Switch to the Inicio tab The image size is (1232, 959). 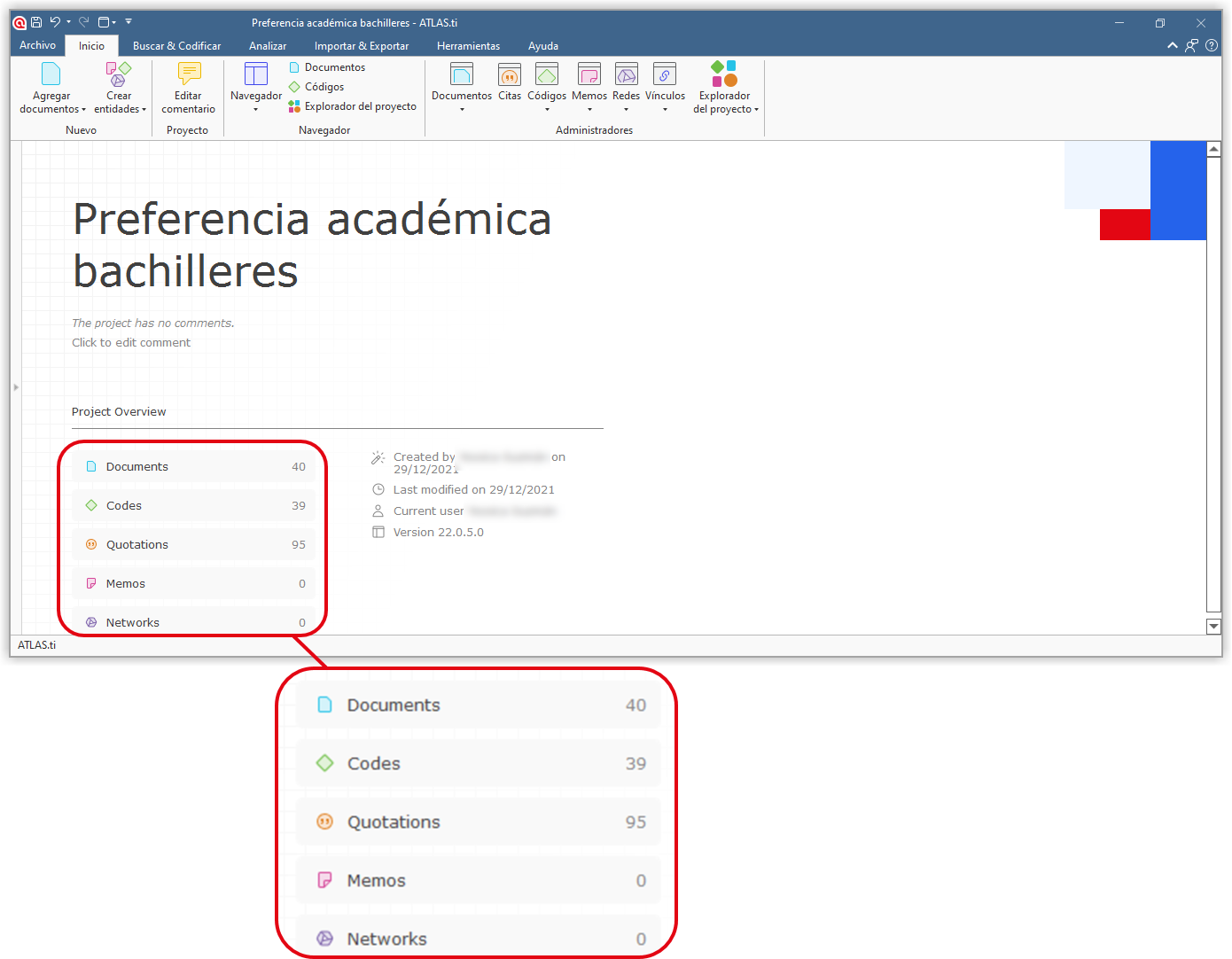[91, 46]
